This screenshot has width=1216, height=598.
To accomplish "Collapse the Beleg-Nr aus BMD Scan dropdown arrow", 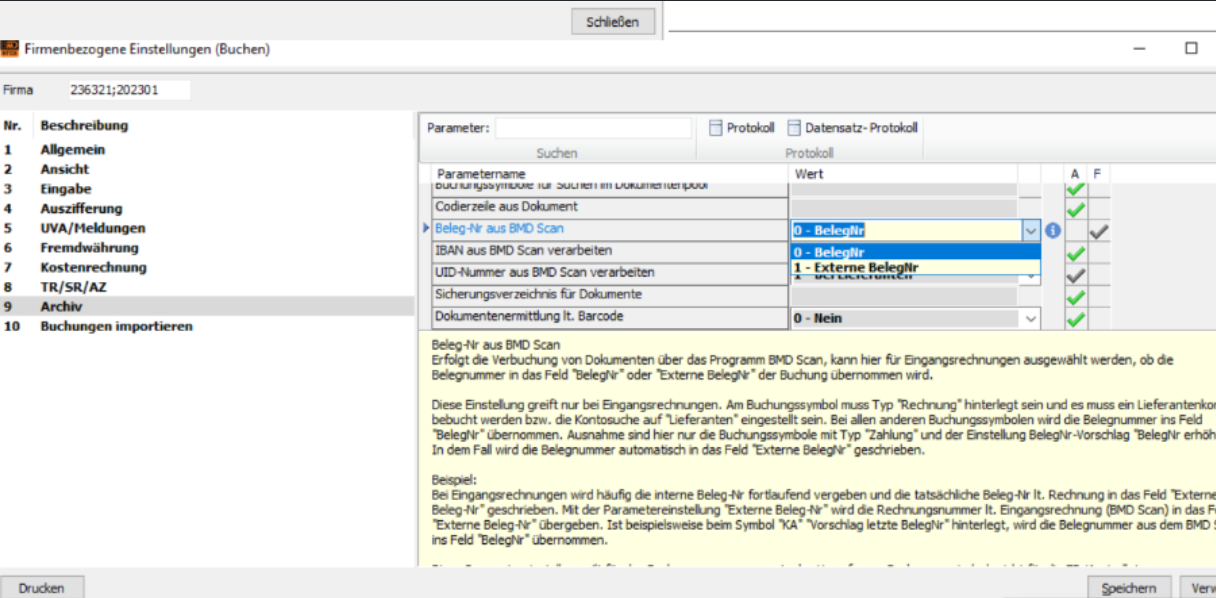I will (x=1031, y=231).
